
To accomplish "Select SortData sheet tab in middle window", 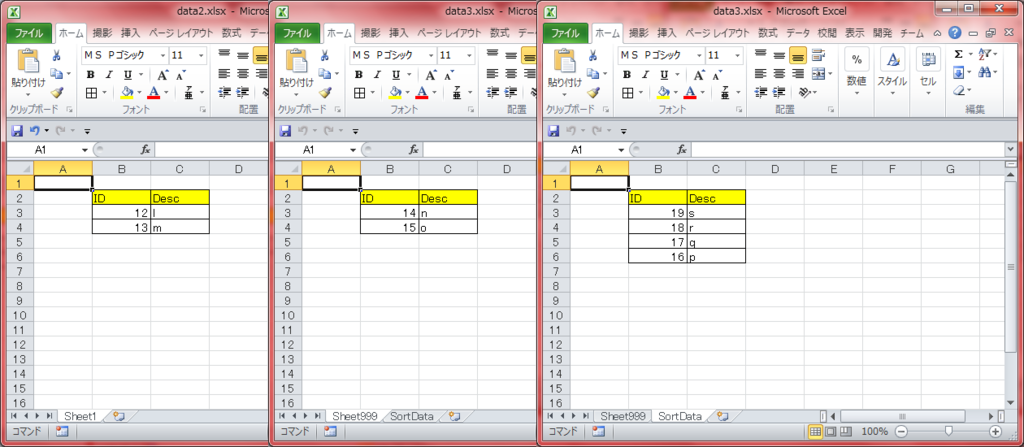I will point(411,416).
